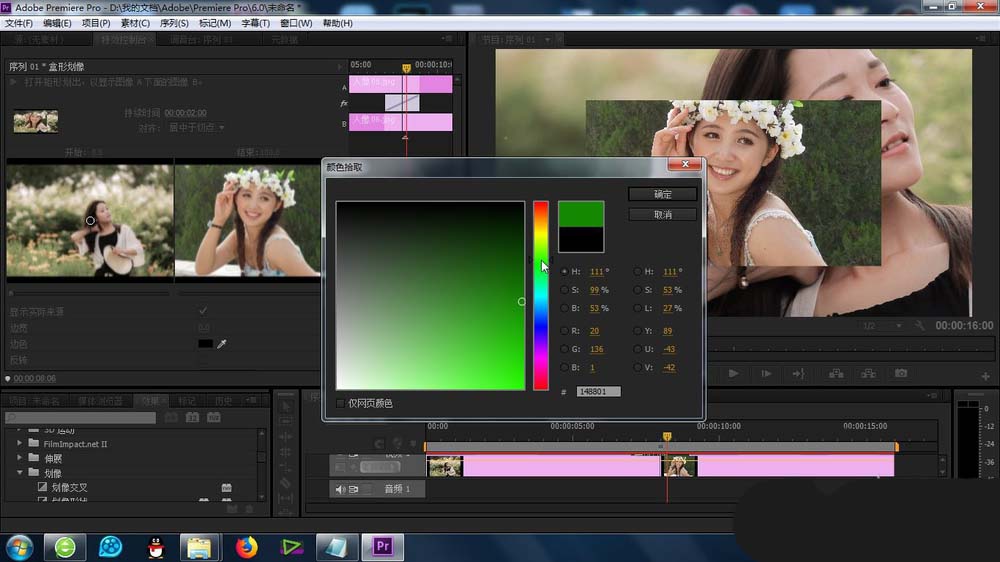Open Firefox from the taskbar
Viewport: 1000px width, 562px height.
pos(246,546)
